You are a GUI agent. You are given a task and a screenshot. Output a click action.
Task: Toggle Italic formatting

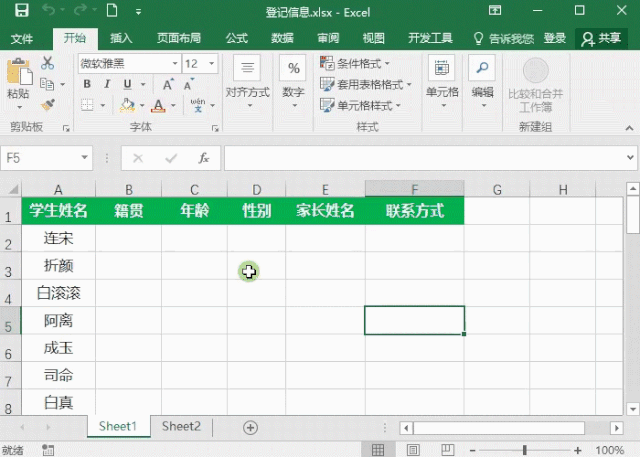pos(107,84)
